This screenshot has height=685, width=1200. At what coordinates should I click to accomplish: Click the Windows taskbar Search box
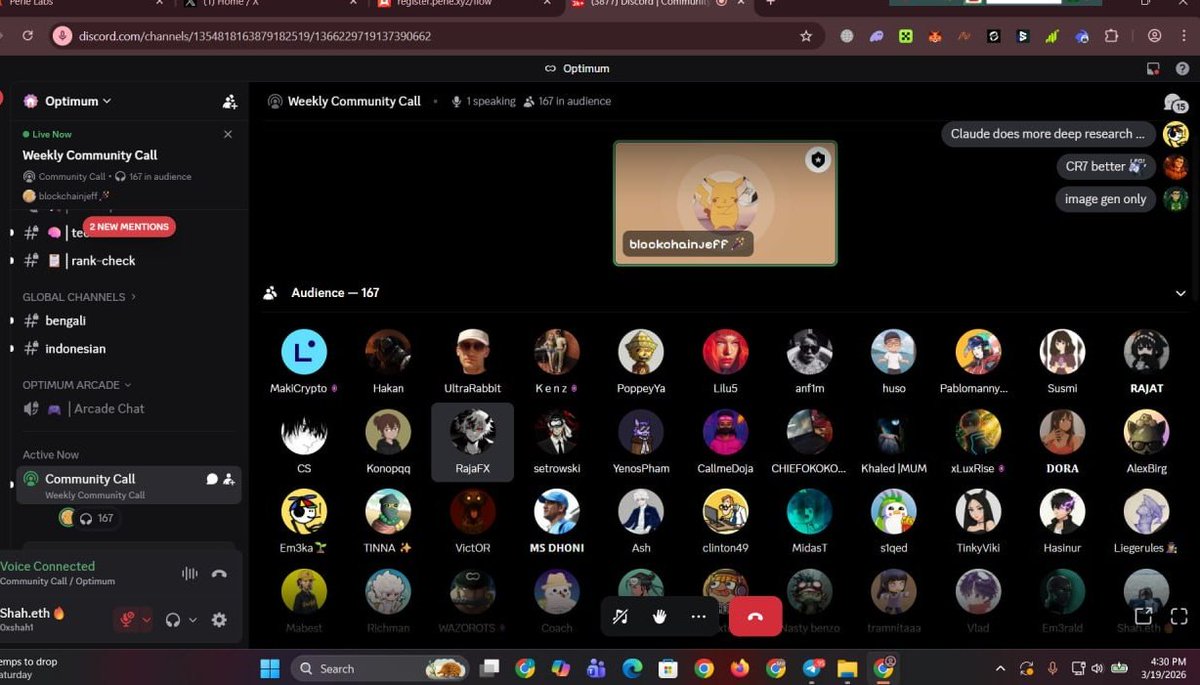[x=380, y=668]
